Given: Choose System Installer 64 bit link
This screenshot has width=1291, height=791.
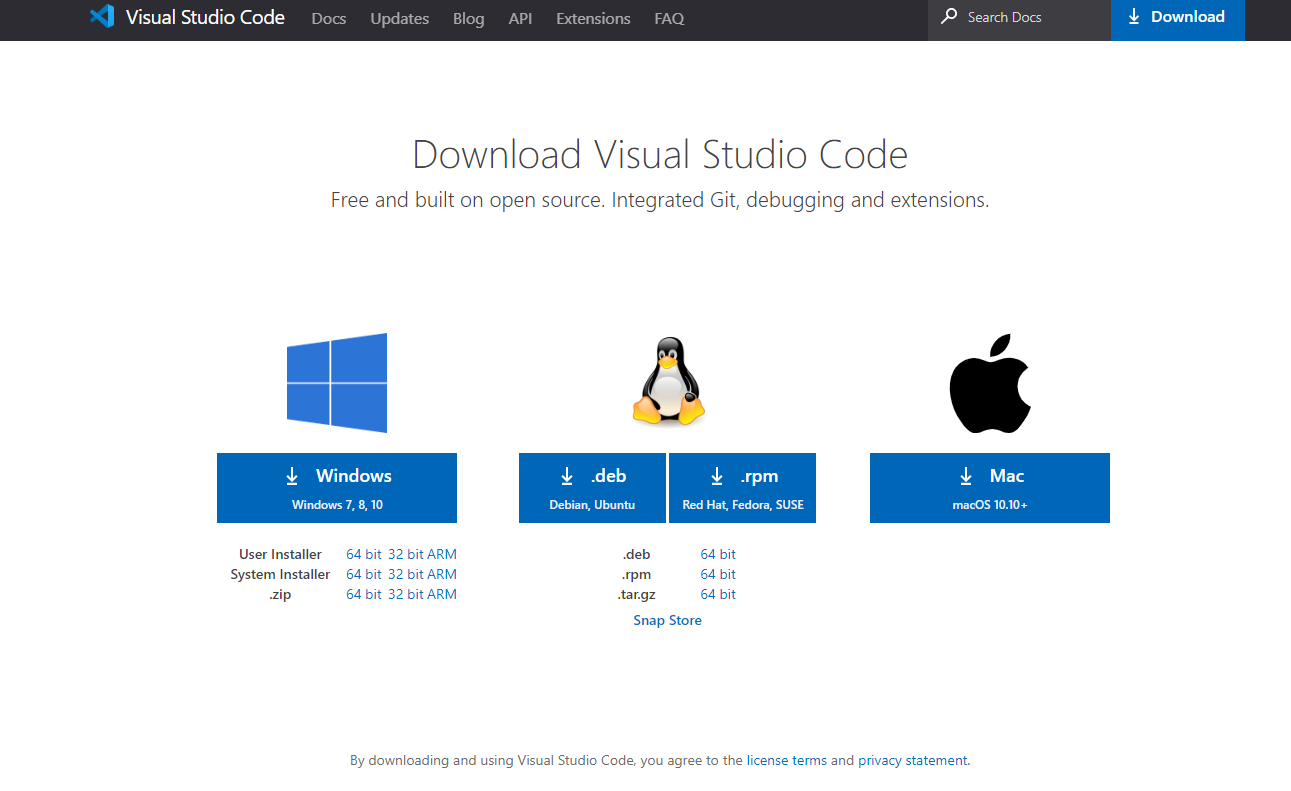Looking at the screenshot, I should click(364, 574).
